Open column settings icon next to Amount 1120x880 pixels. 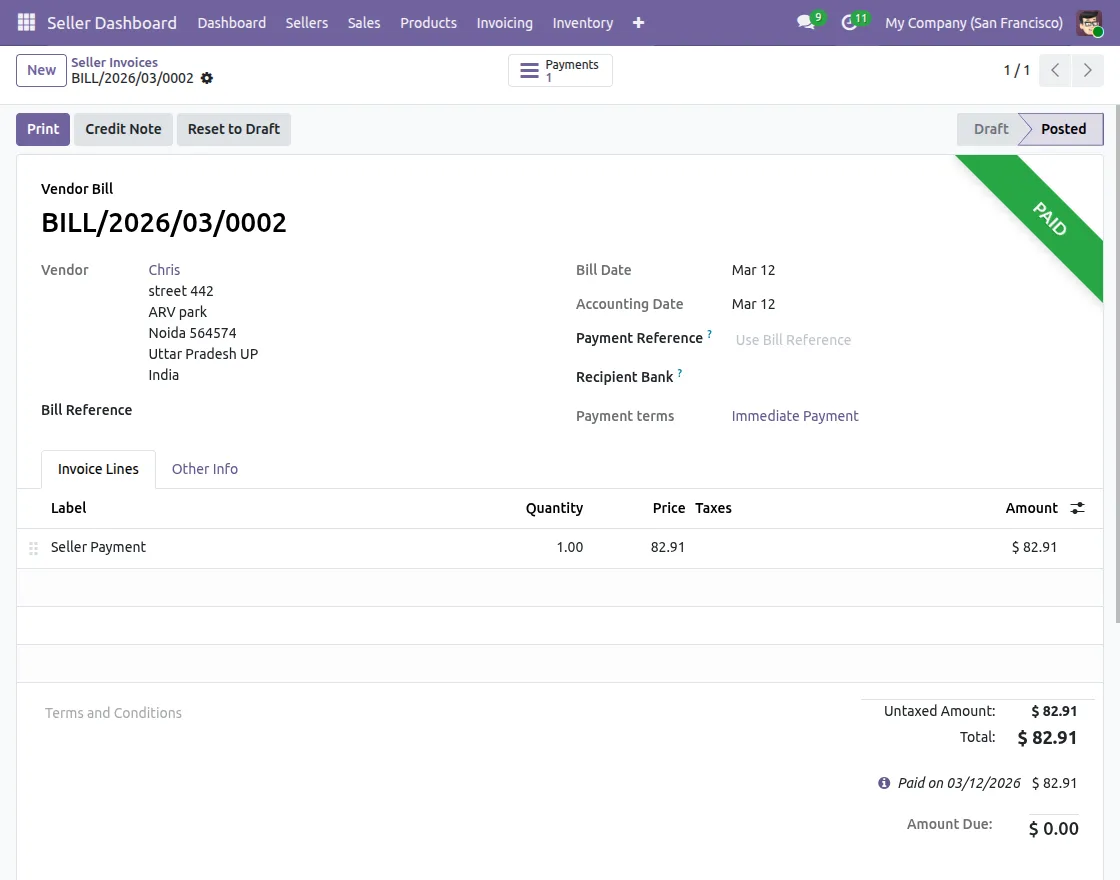coord(1077,508)
